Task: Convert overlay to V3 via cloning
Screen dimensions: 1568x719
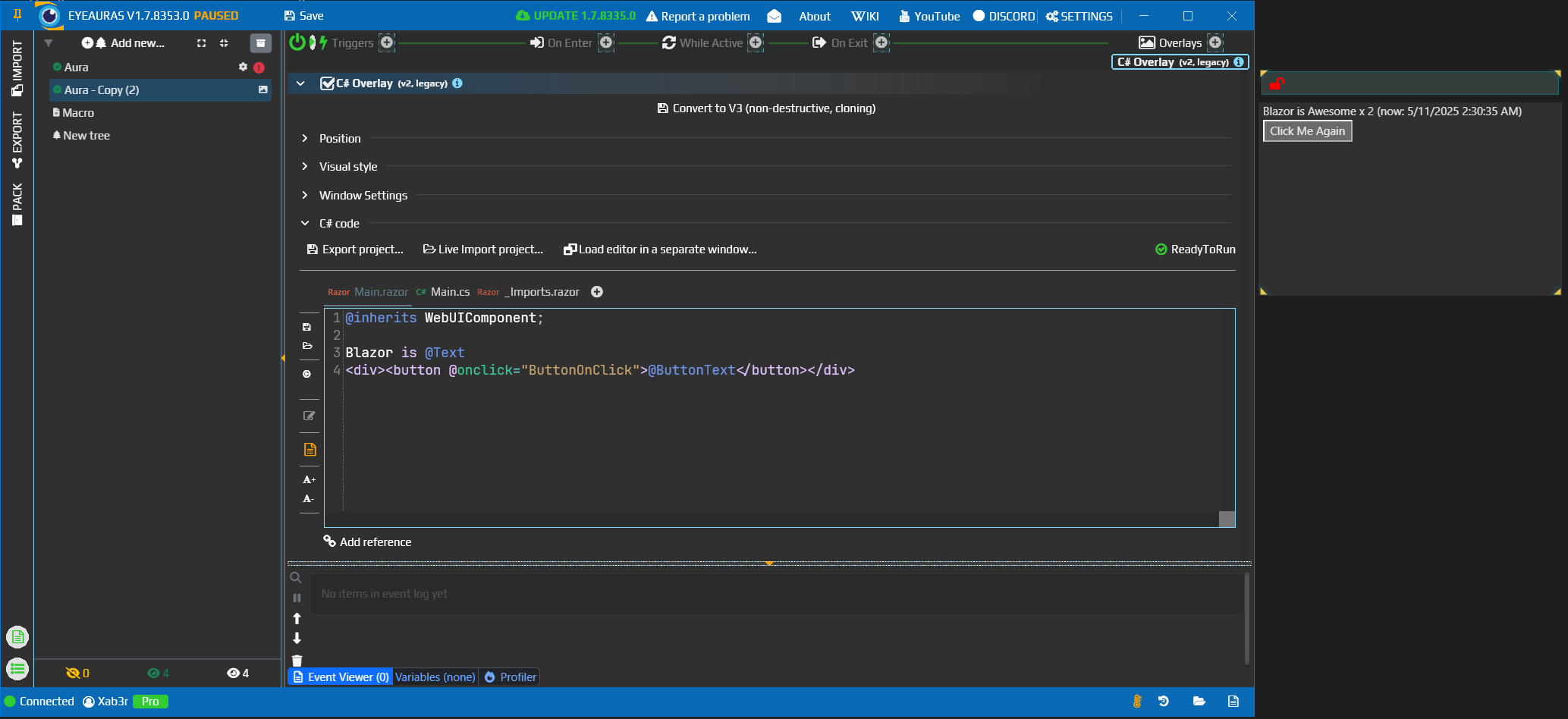Action: [766, 108]
